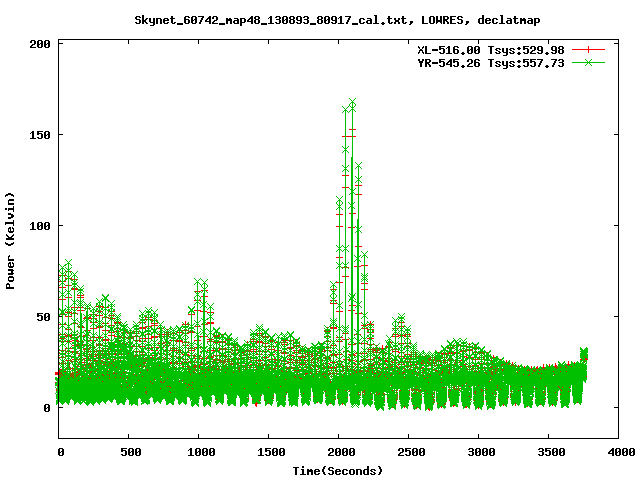Click the 2500 x-axis tick label
The height and width of the screenshot is (480, 640).
tap(411, 452)
